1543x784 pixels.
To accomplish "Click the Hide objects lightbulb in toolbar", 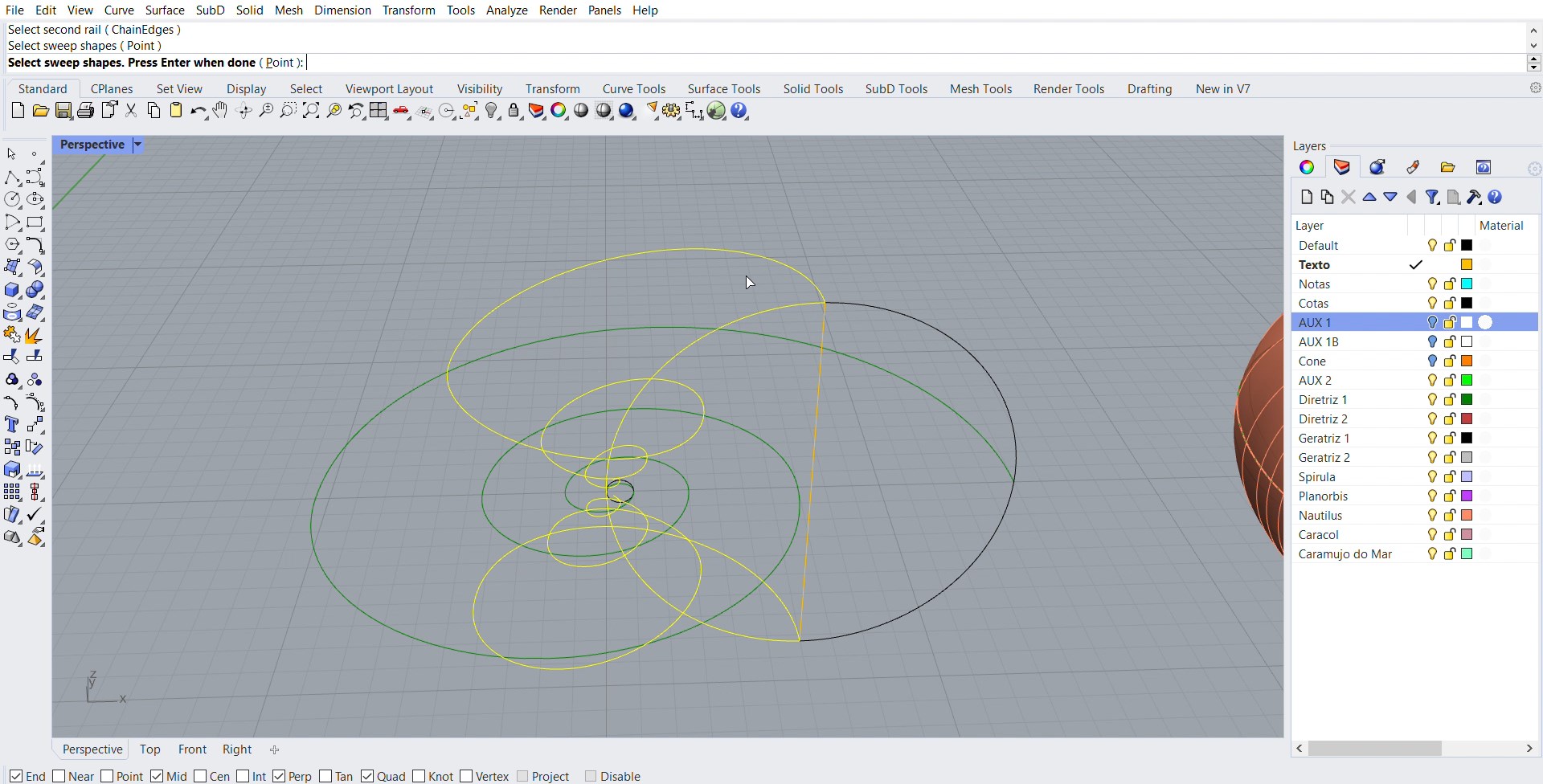I will tap(493, 111).
